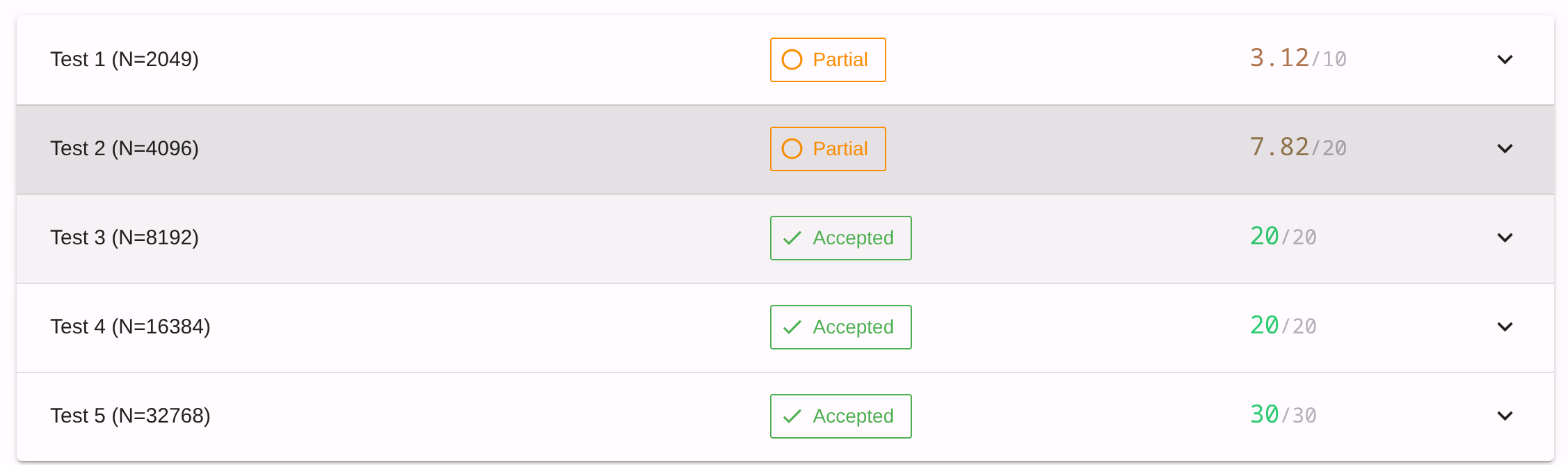The height and width of the screenshot is (465, 1568).
Task: Select Test 2 (N=4096) label
Action: [125, 148]
